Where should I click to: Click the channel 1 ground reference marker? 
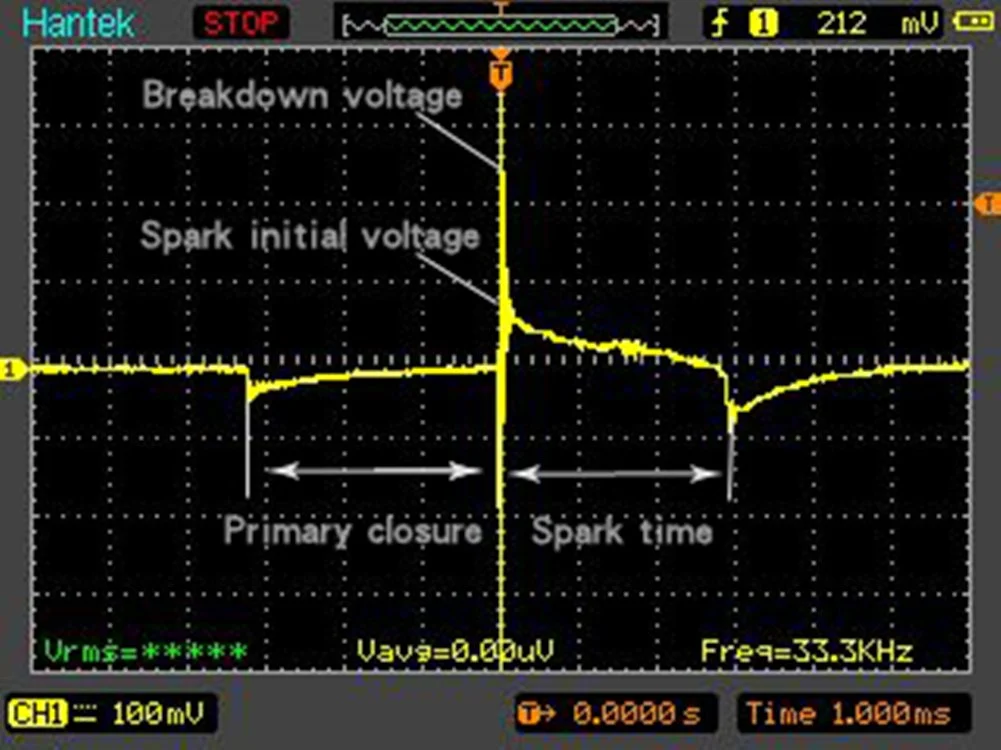click(12, 370)
